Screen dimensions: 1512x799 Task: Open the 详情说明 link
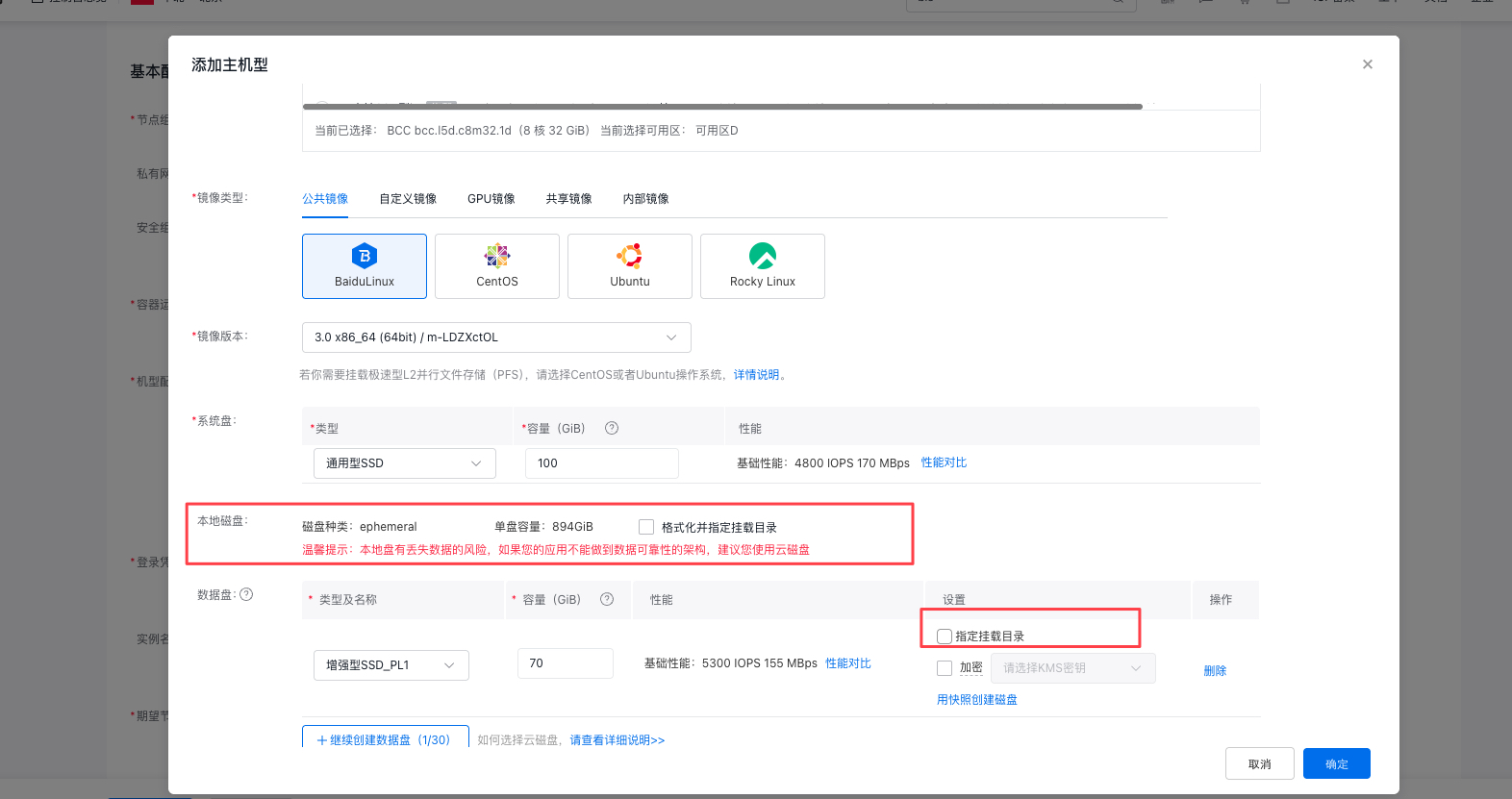tap(757, 375)
